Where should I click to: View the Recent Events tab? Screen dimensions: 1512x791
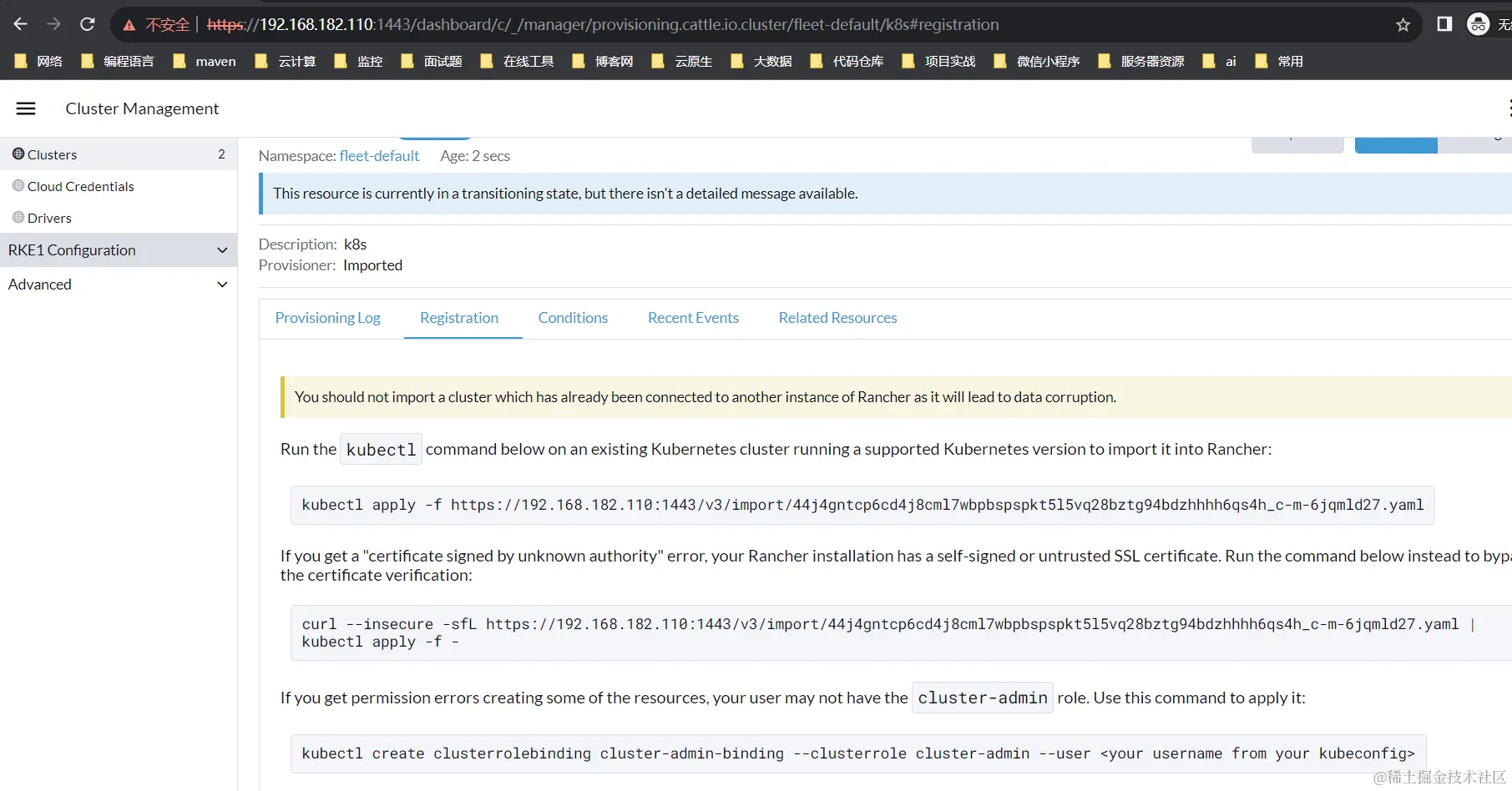pyautogui.click(x=693, y=318)
